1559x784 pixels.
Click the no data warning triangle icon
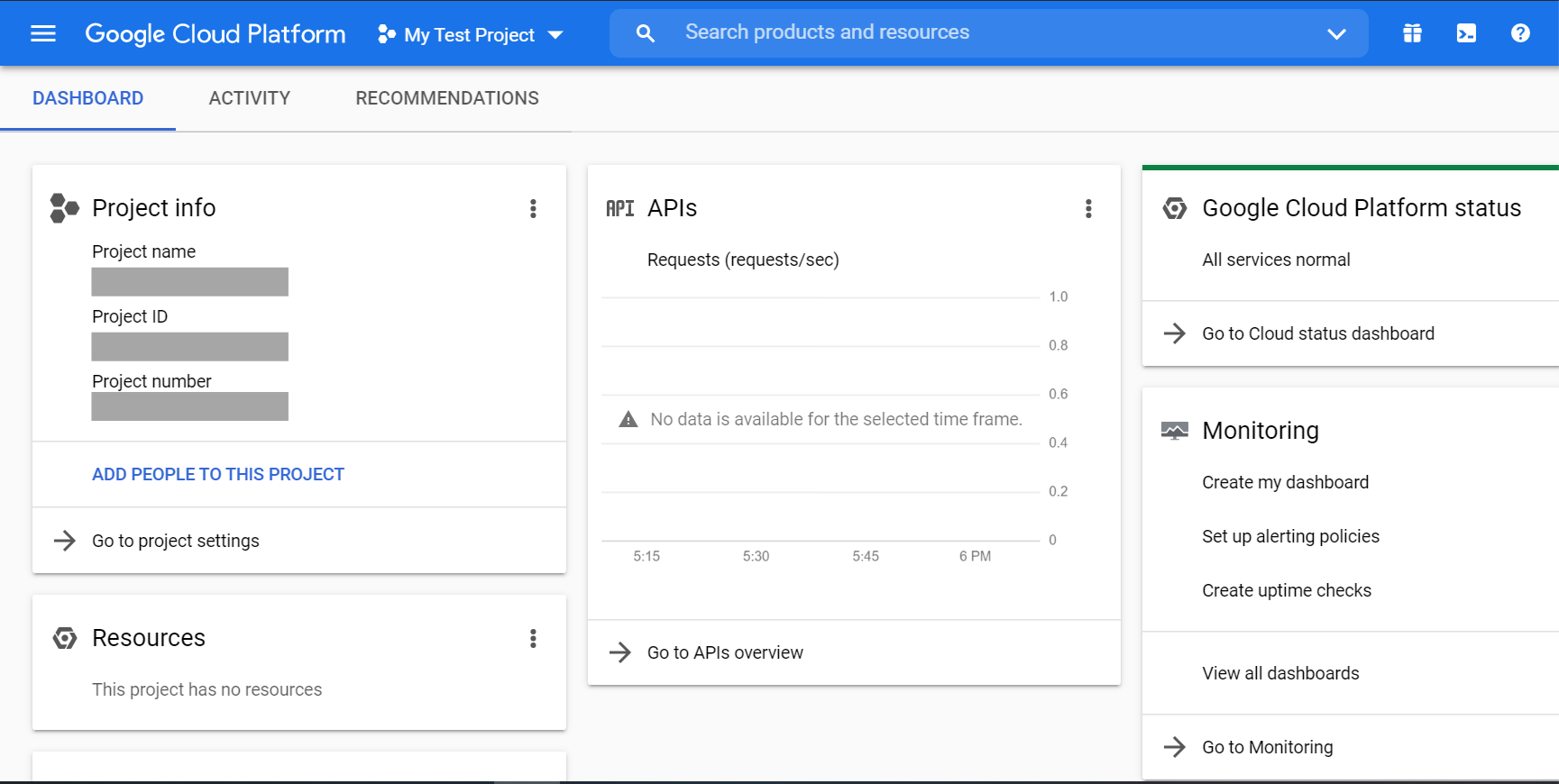point(628,419)
